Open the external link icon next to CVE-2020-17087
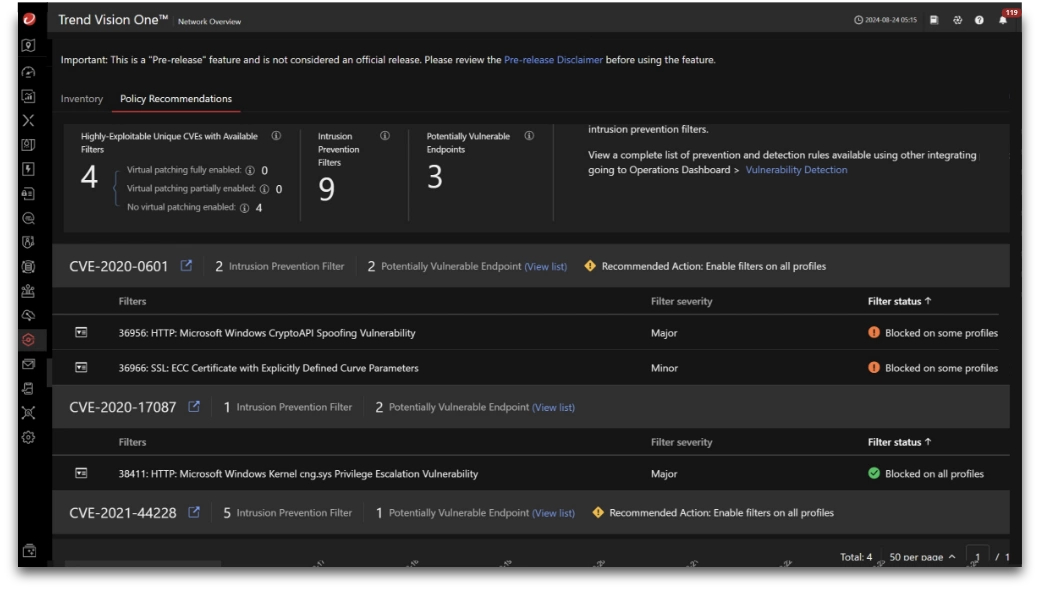Screen dimensions: 1040x591 click(x=194, y=406)
